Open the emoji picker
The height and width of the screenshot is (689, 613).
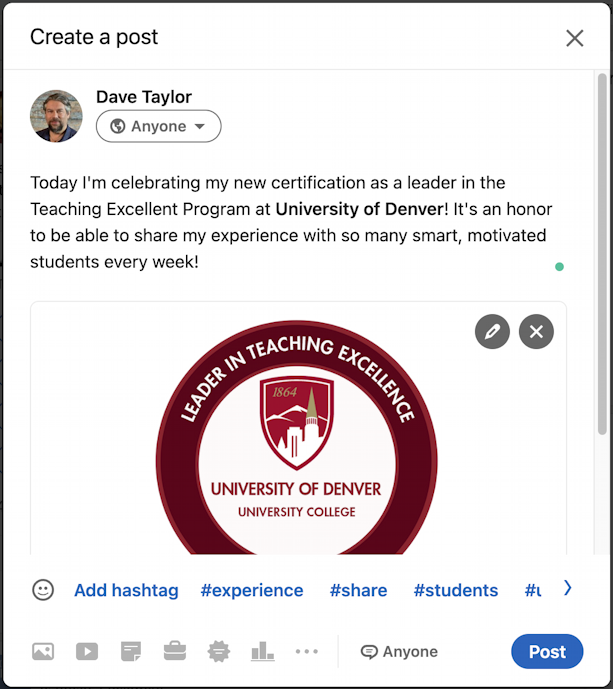point(43,590)
